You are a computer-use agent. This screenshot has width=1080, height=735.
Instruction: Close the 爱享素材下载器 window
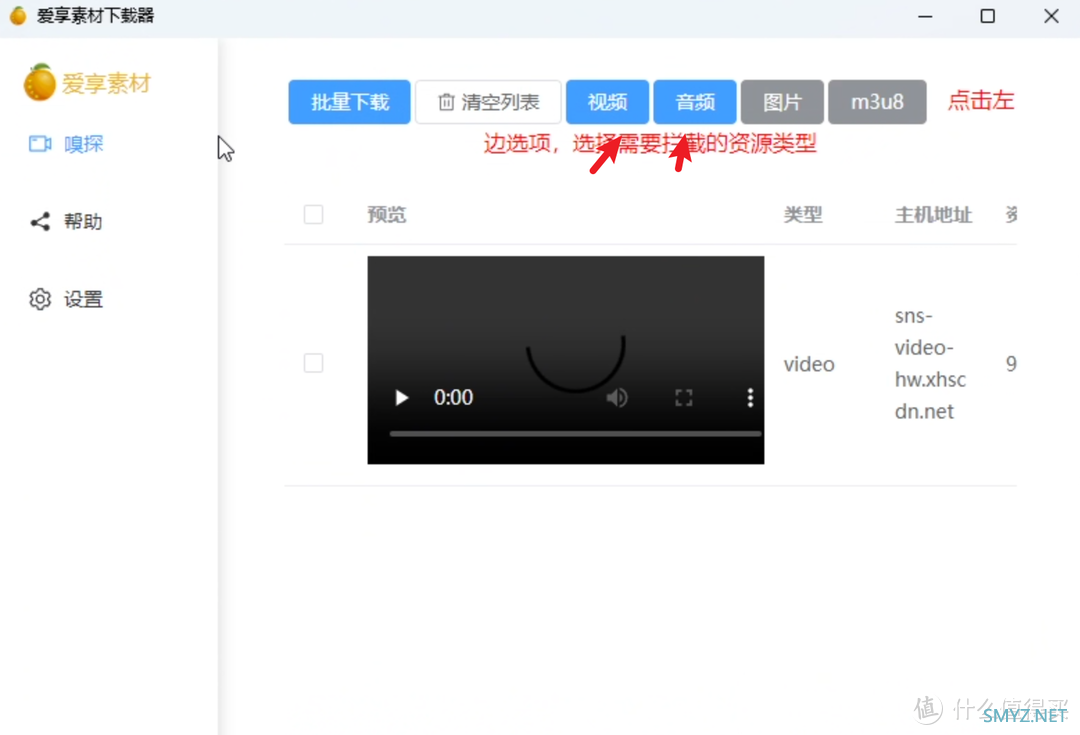[x=1051, y=16]
